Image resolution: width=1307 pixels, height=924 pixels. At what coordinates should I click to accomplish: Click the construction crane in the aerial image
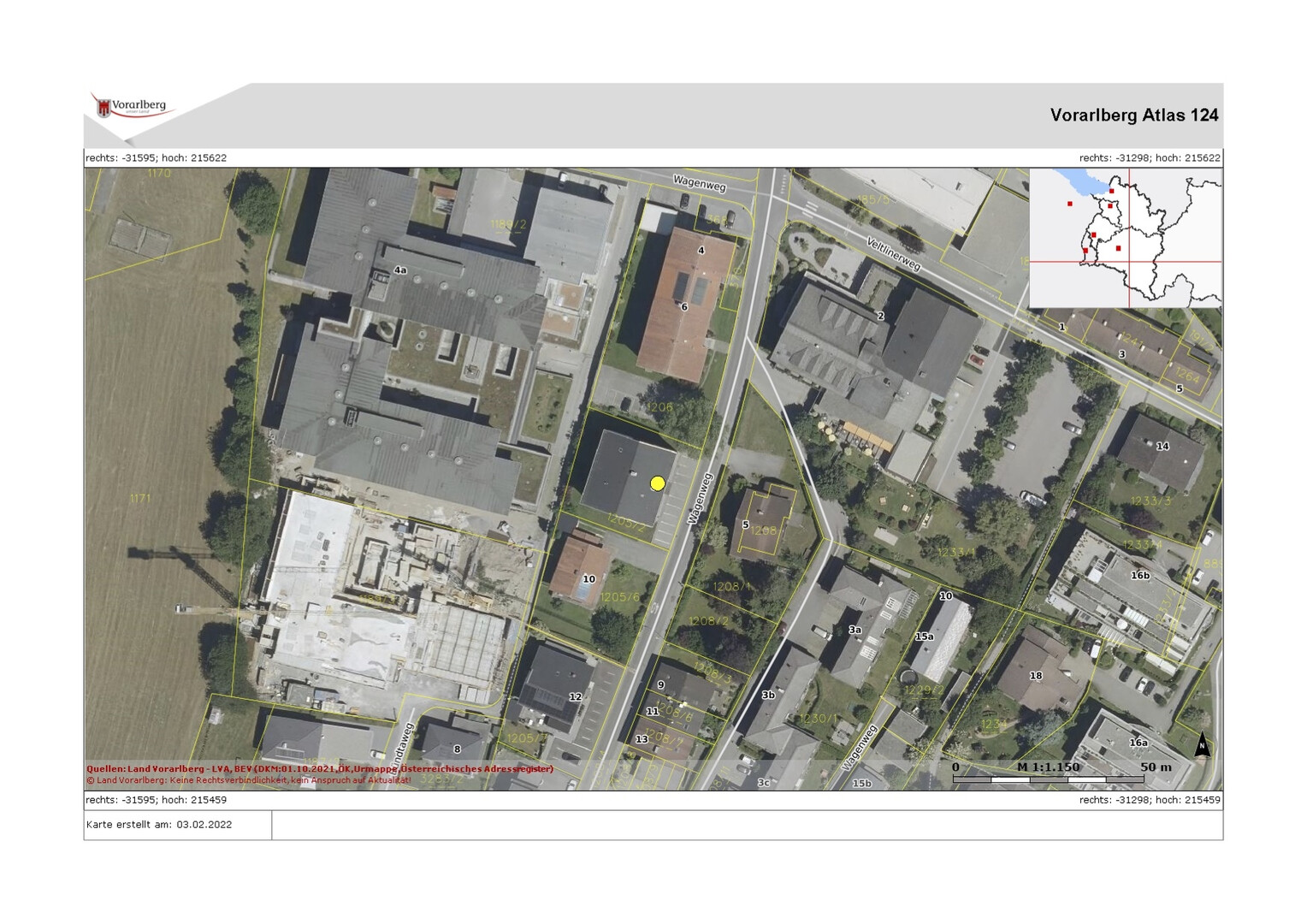(x=208, y=577)
